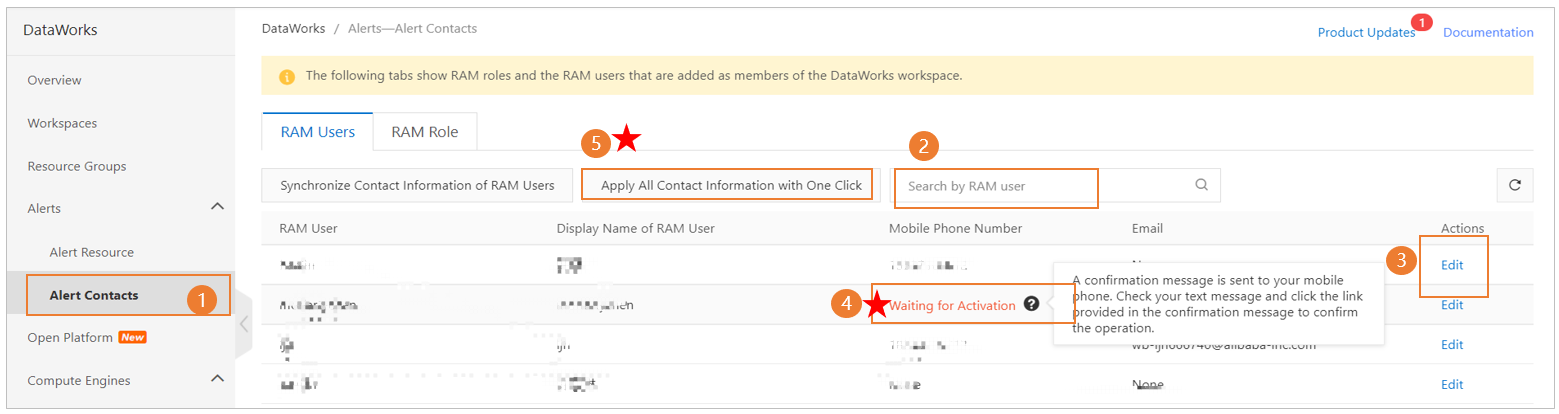Open the Documentation link
The image size is (1559, 414).
(x=1488, y=32)
